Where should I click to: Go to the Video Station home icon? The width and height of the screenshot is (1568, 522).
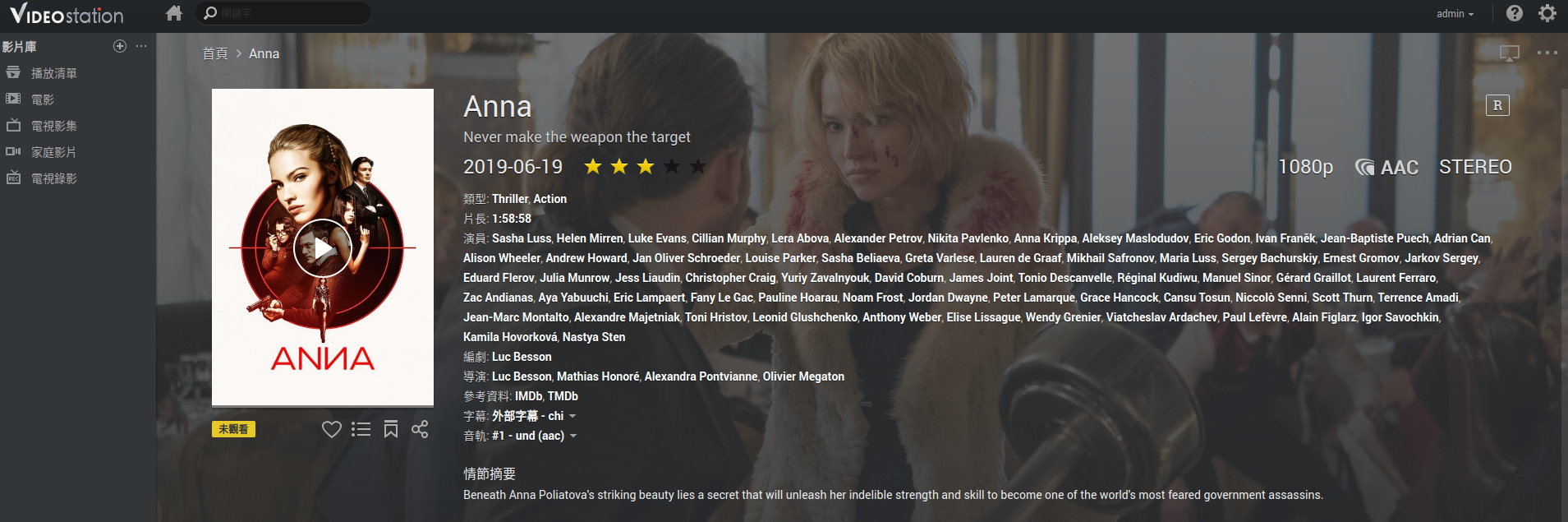tap(173, 13)
